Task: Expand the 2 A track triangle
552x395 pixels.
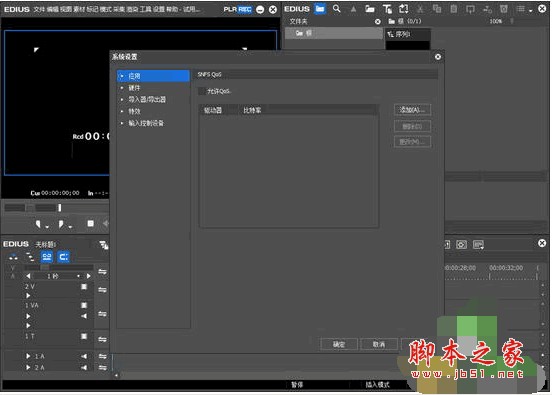Action: tap(28, 368)
